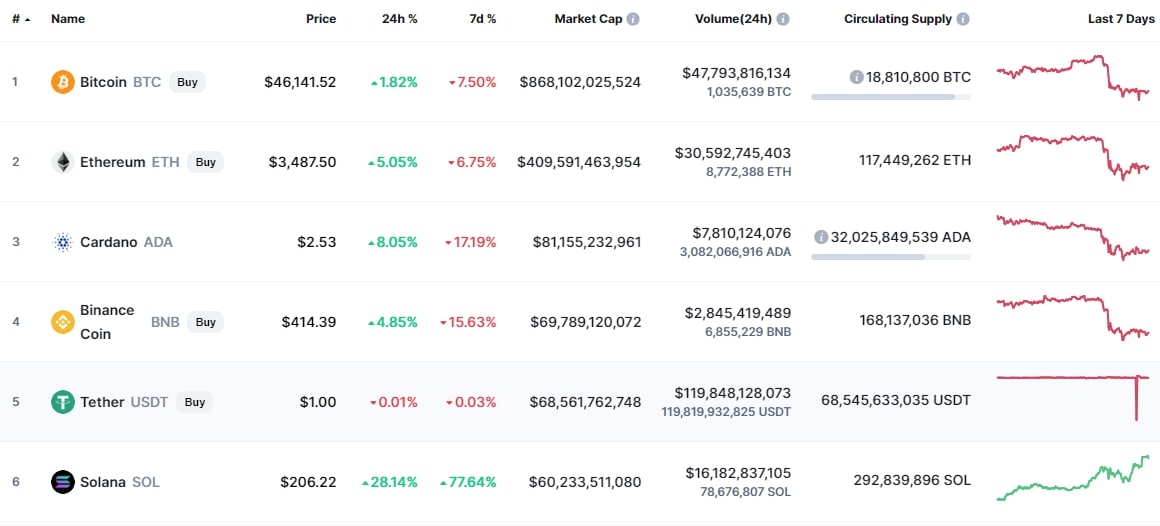Click Bitcoin price $46,141.52
This screenshot has width=1160, height=526.
tap(300, 82)
